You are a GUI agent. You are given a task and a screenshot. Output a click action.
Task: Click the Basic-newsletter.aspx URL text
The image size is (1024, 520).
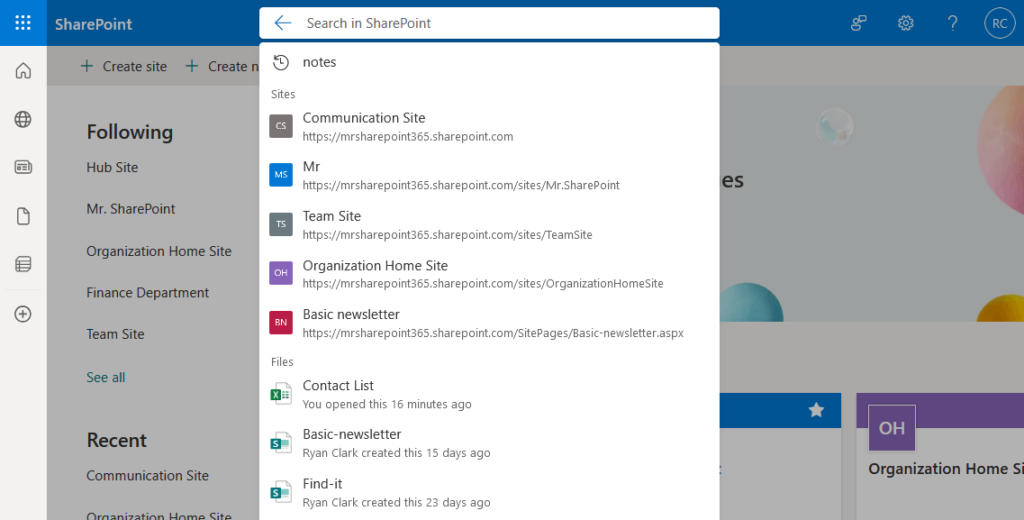coord(493,333)
